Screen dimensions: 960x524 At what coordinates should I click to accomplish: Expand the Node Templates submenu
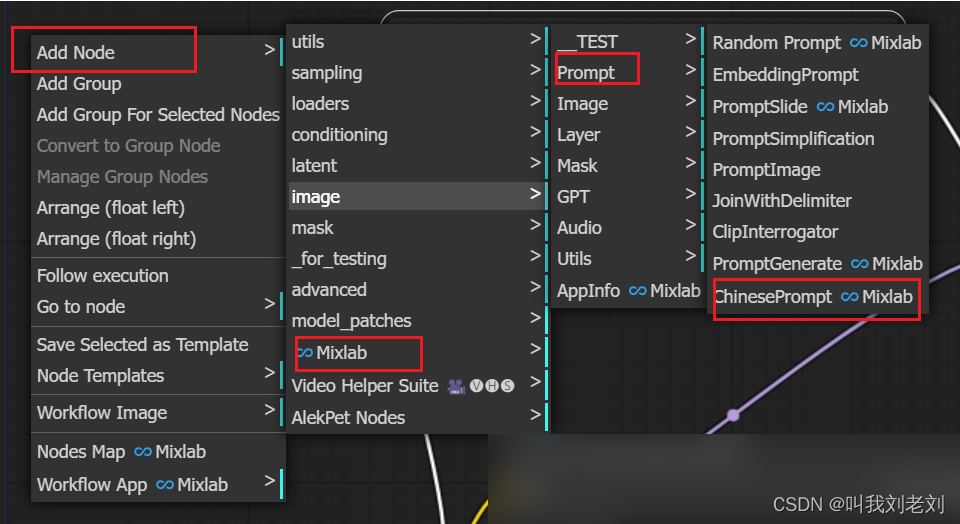(x=158, y=375)
